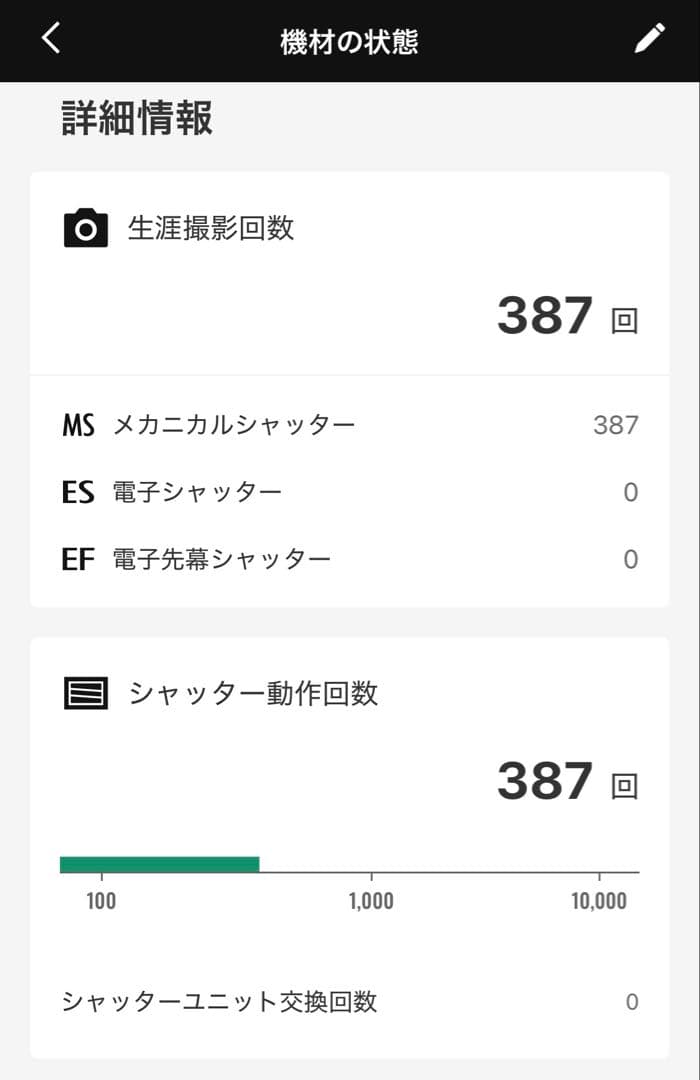The width and height of the screenshot is (700, 1080).
Task: Tap the 機材の状態 header title
Action: pyautogui.click(x=349, y=41)
